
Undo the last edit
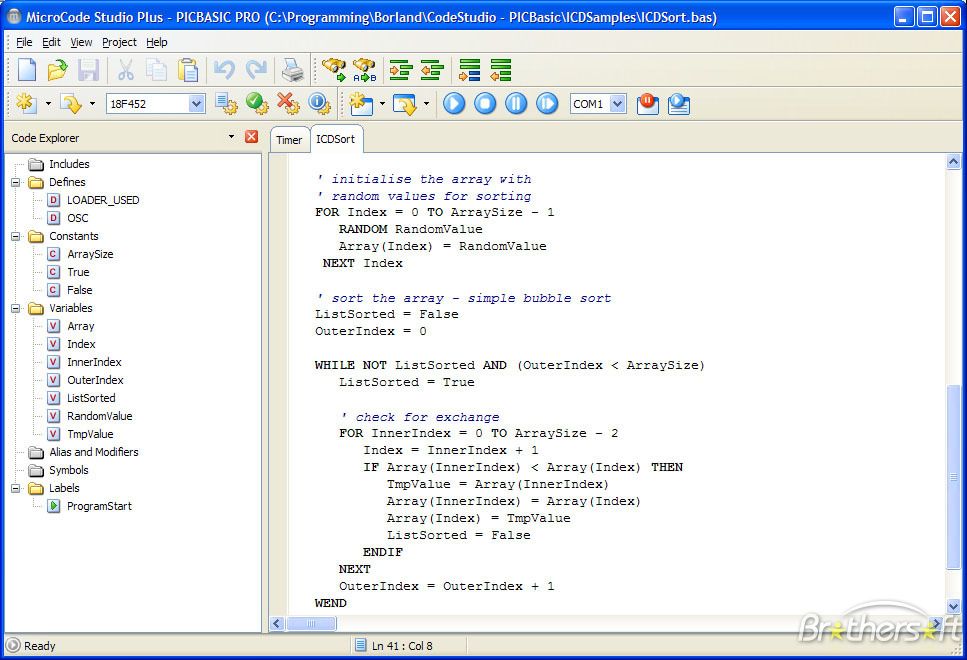[226, 70]
